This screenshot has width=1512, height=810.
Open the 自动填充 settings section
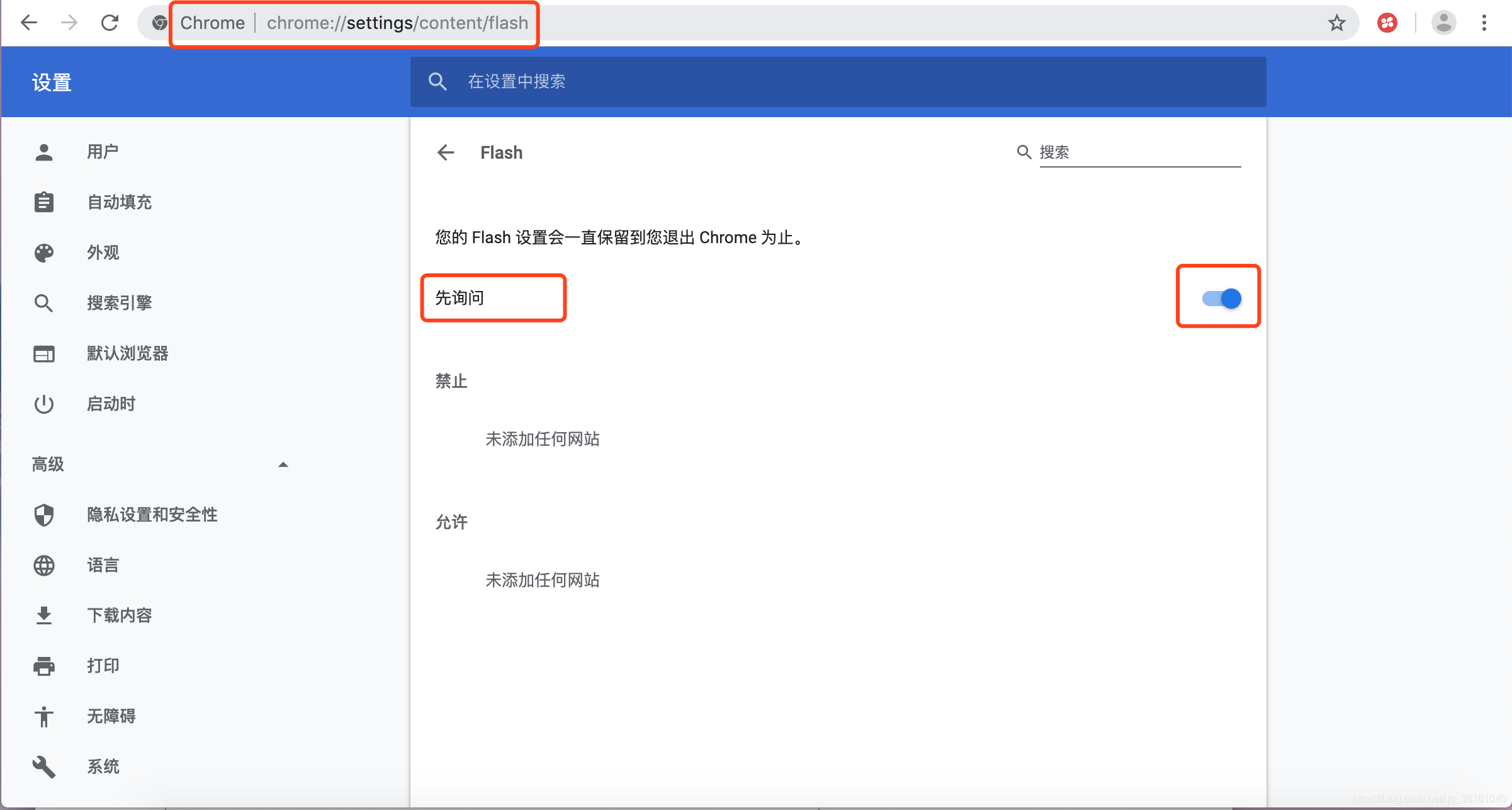(119, 202)
